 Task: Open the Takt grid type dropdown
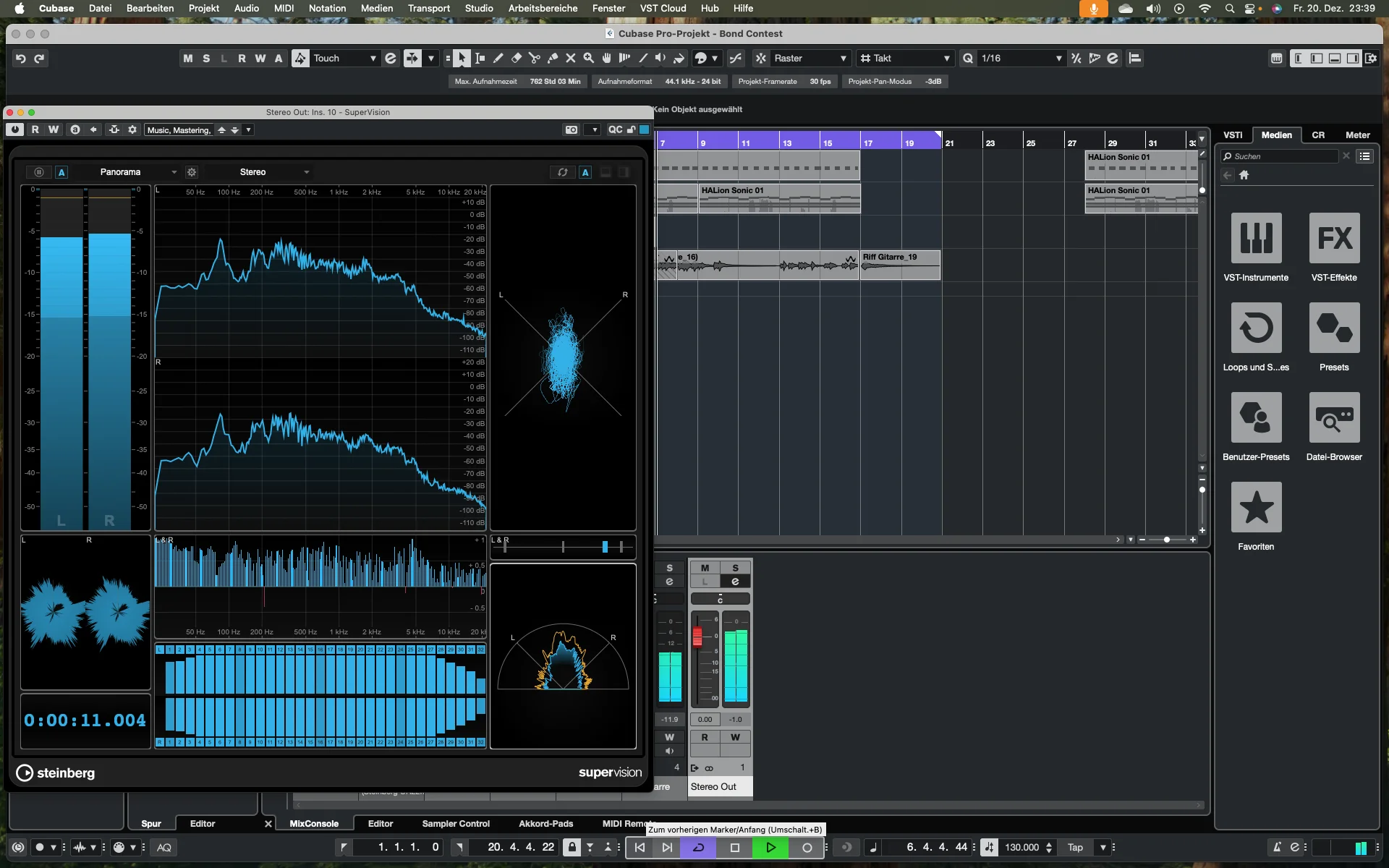(x=904, y=58)
